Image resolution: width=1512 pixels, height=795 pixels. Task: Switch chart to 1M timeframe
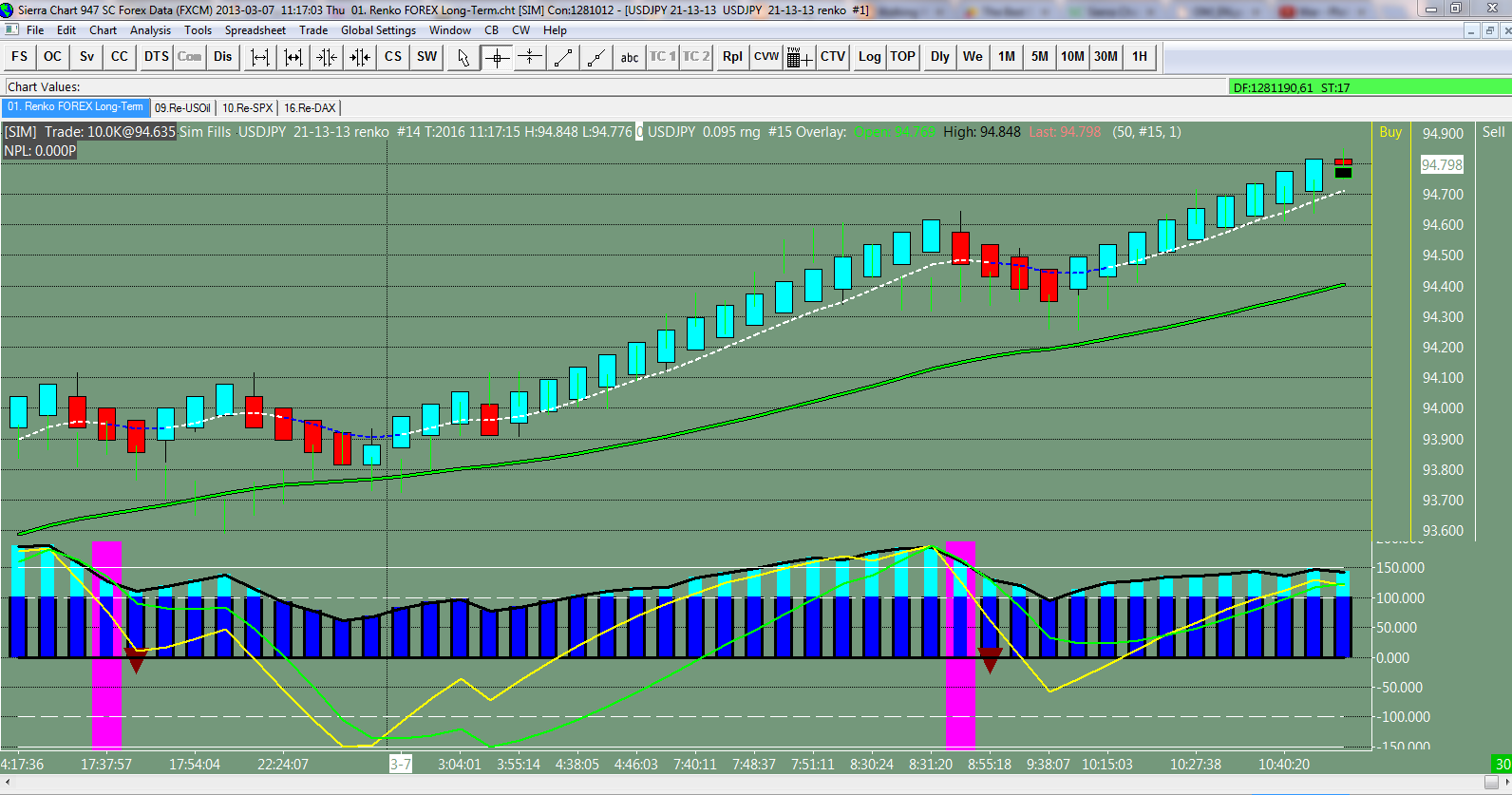(1007, 57)
